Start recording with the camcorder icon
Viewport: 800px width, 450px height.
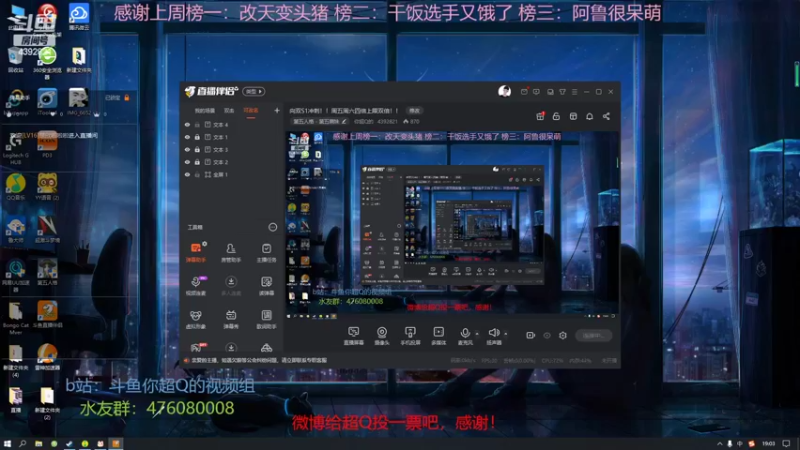pos(530,335)
